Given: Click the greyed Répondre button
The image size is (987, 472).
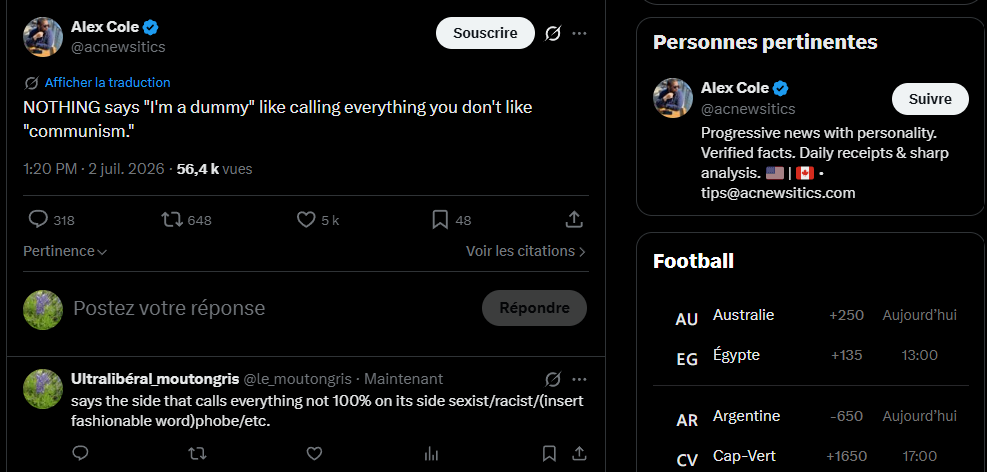Looking at the screenshot, I should [534, 308].
